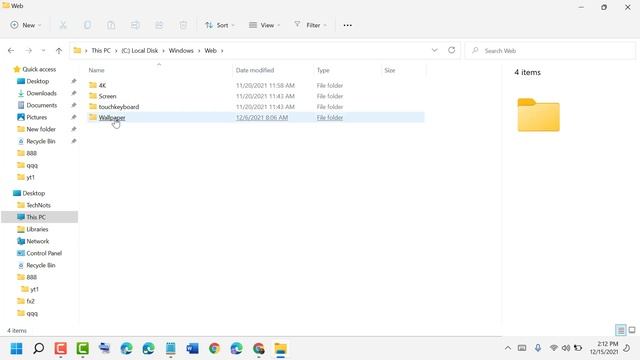Select (C:) Local Disk breadcrumb

(140, 51)
